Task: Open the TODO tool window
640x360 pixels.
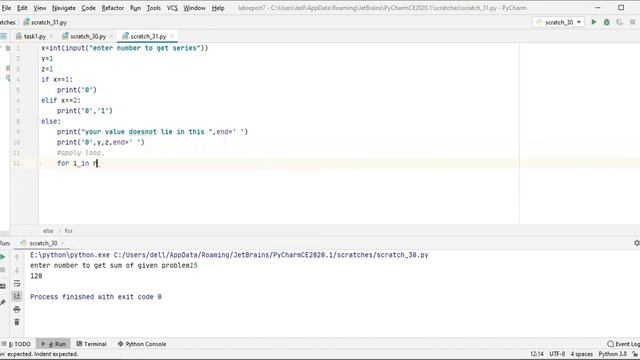Action: pyautogui.click(x=16, y=344)
